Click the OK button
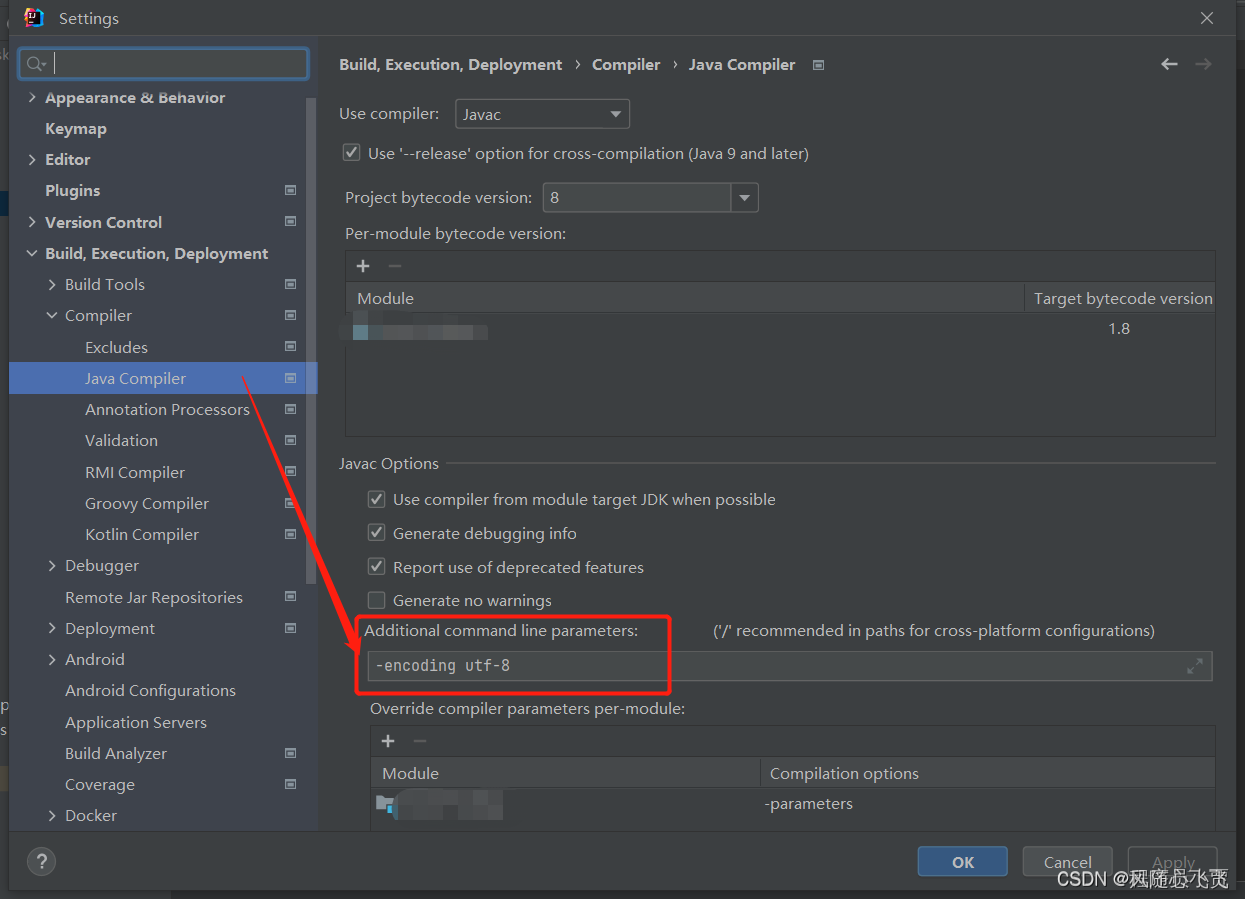 pos(962,862)
